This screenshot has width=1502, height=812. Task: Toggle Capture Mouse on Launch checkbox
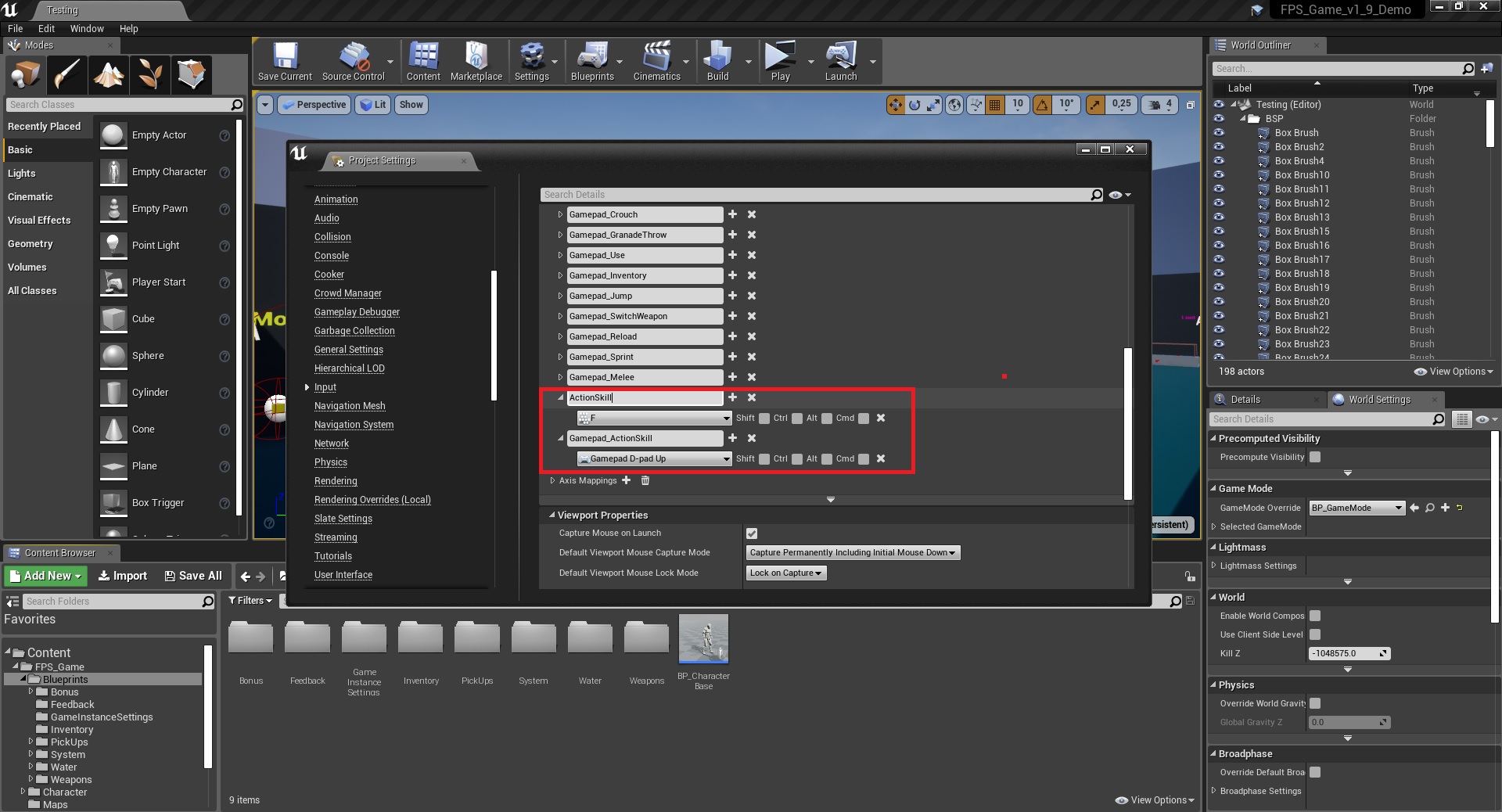(752, 534)
